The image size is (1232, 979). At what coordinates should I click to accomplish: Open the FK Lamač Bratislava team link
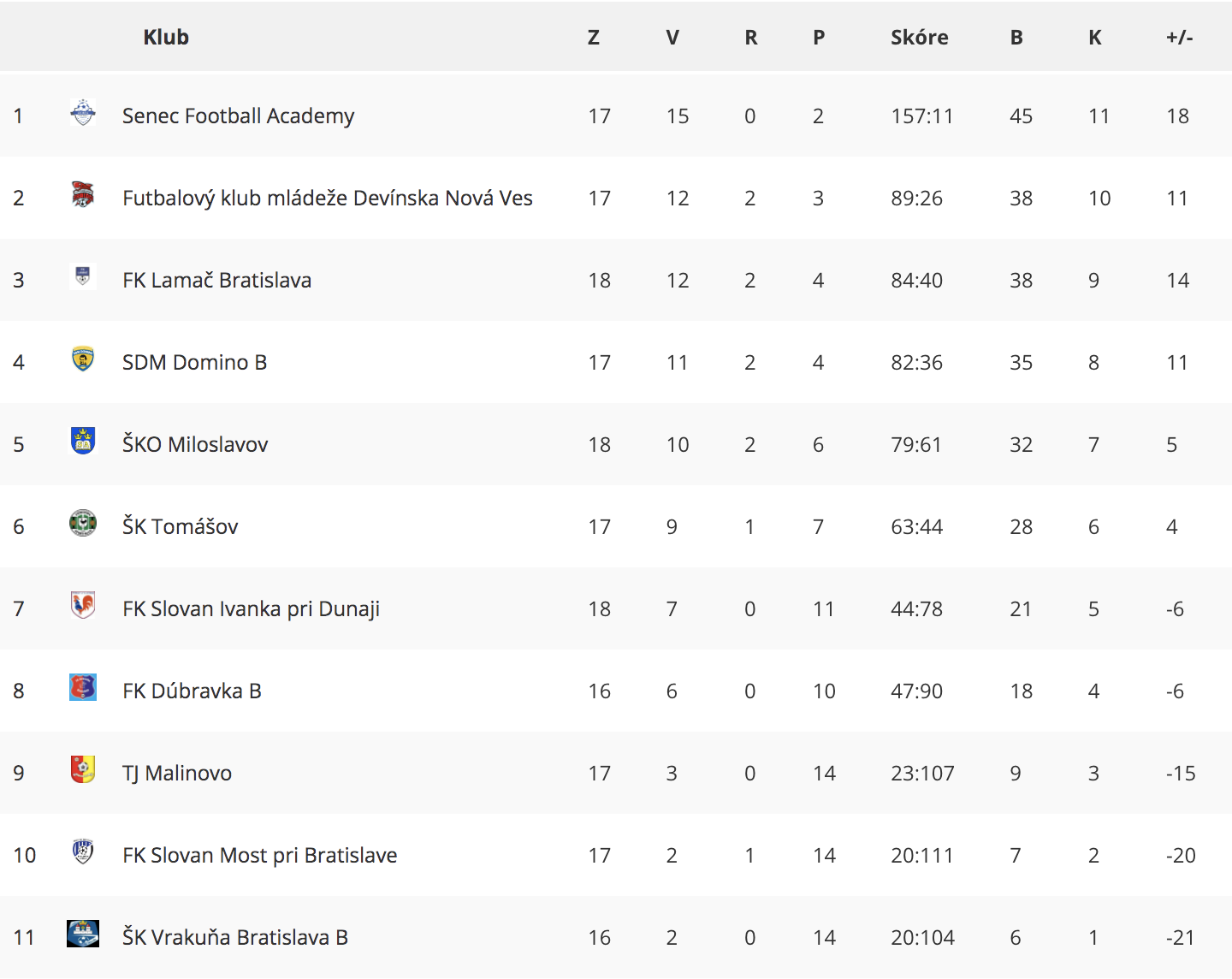(x=217, y=280)
